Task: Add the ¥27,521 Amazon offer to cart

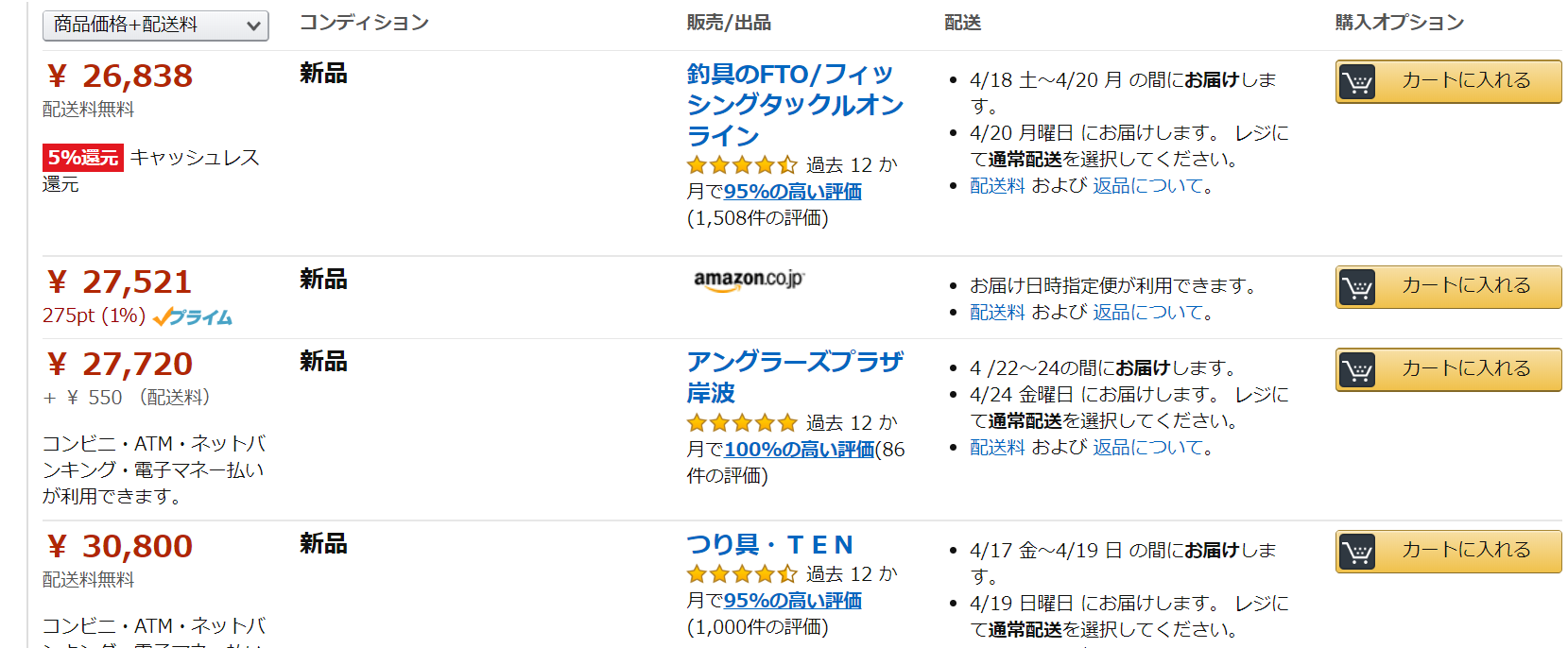Action: click(1448, 286)
